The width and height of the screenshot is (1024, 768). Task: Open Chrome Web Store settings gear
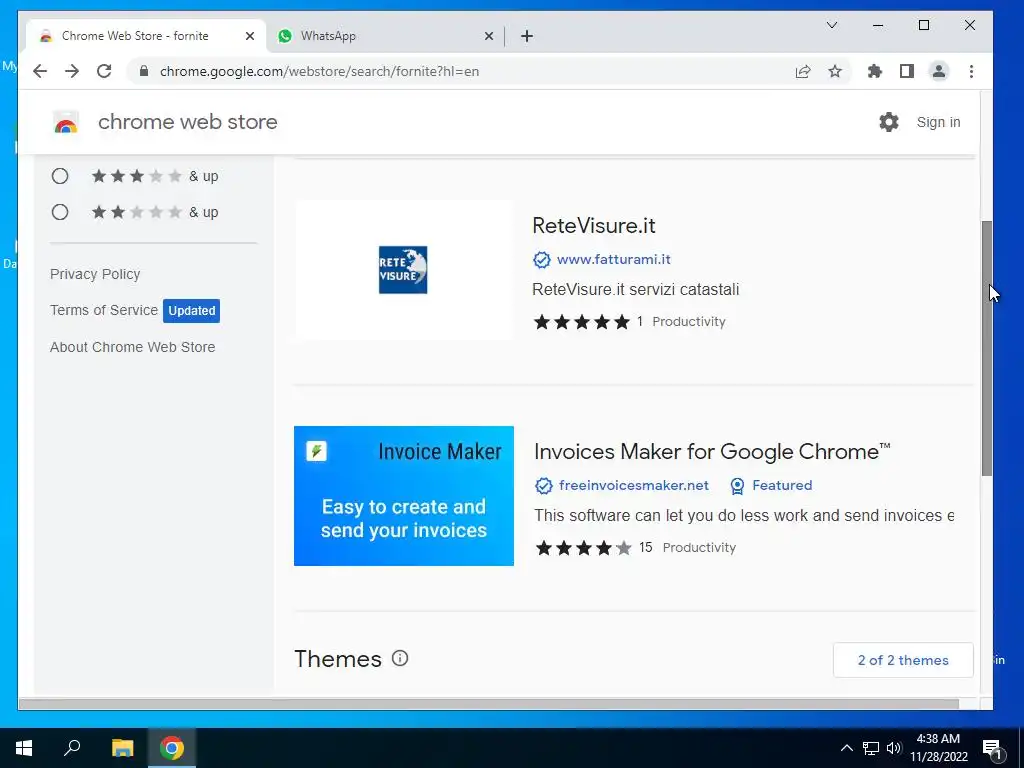coord(888,122)
